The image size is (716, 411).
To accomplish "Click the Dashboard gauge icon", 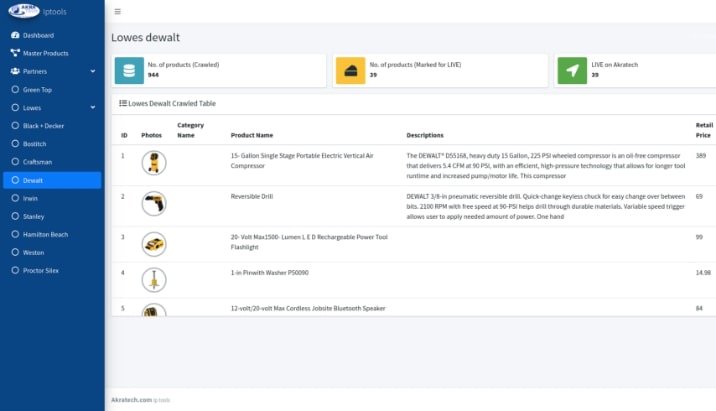I will [15, 35].
